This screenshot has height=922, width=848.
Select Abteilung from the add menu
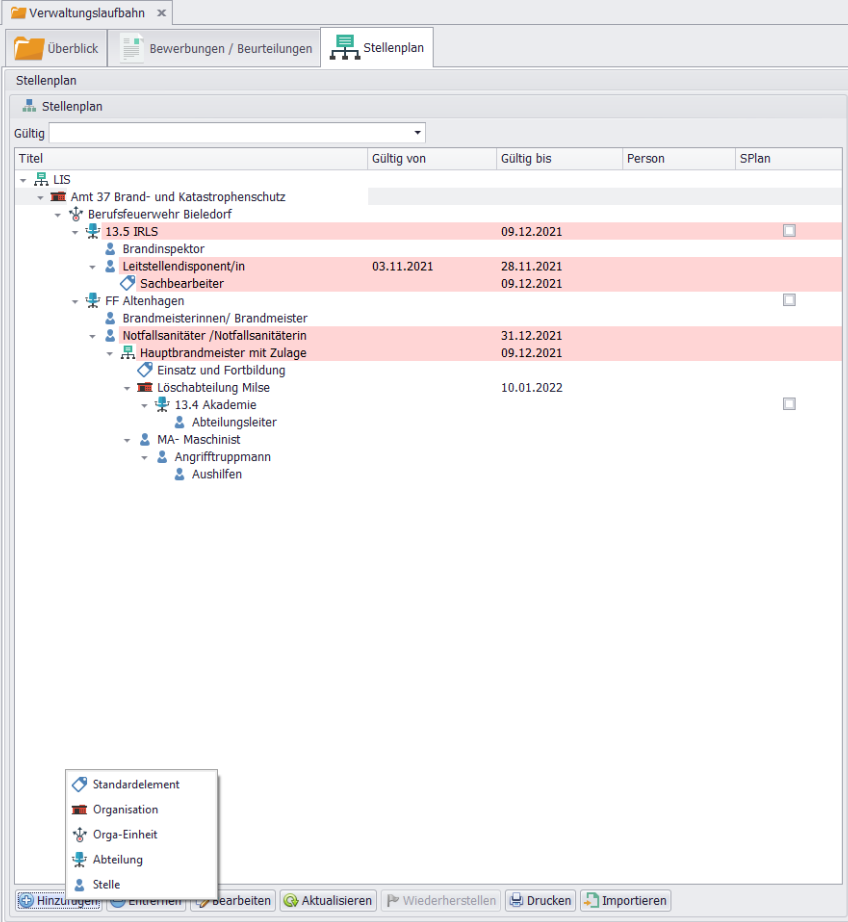(x=118, y=859)
